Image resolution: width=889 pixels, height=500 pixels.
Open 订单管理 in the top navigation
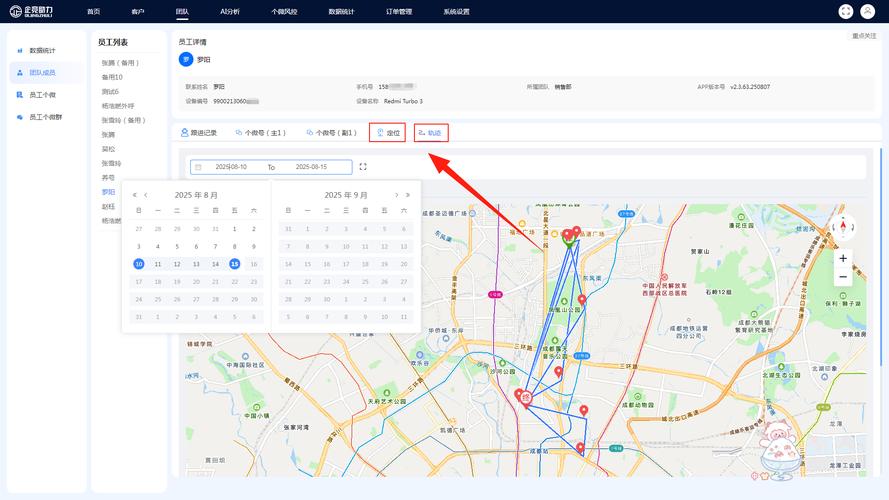tap(399, 11)
